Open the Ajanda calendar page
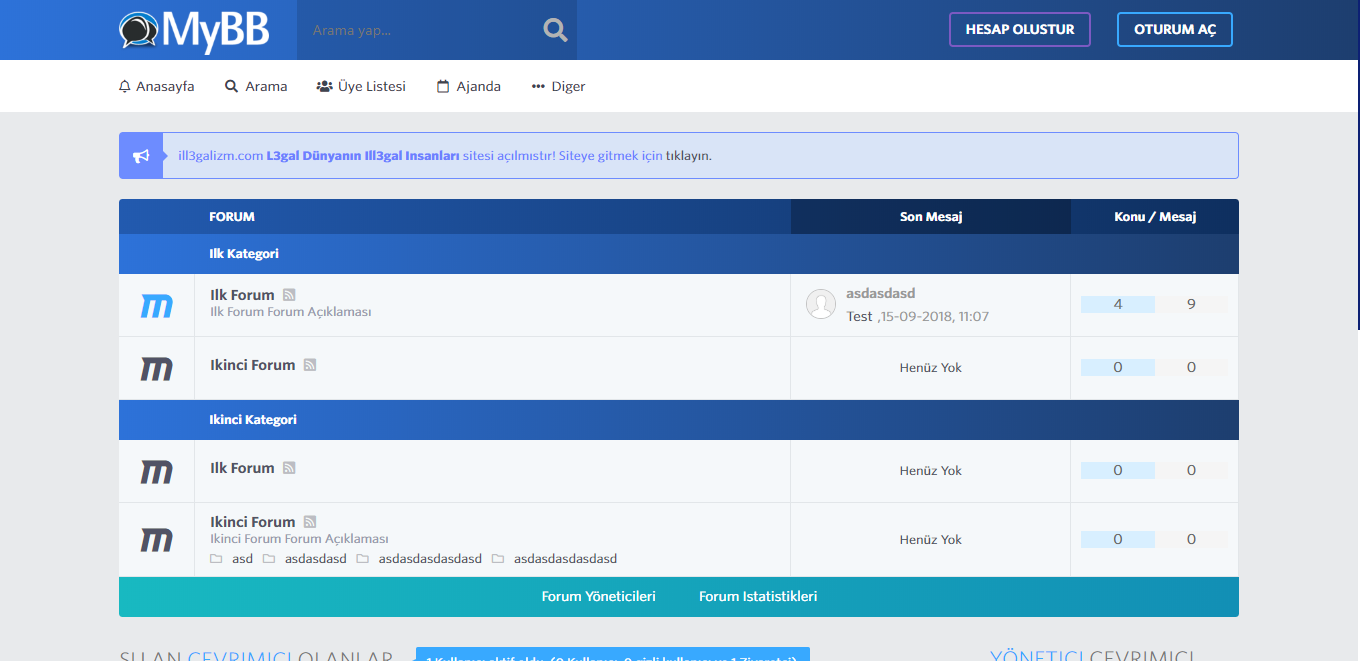 (x=469, y=87)
